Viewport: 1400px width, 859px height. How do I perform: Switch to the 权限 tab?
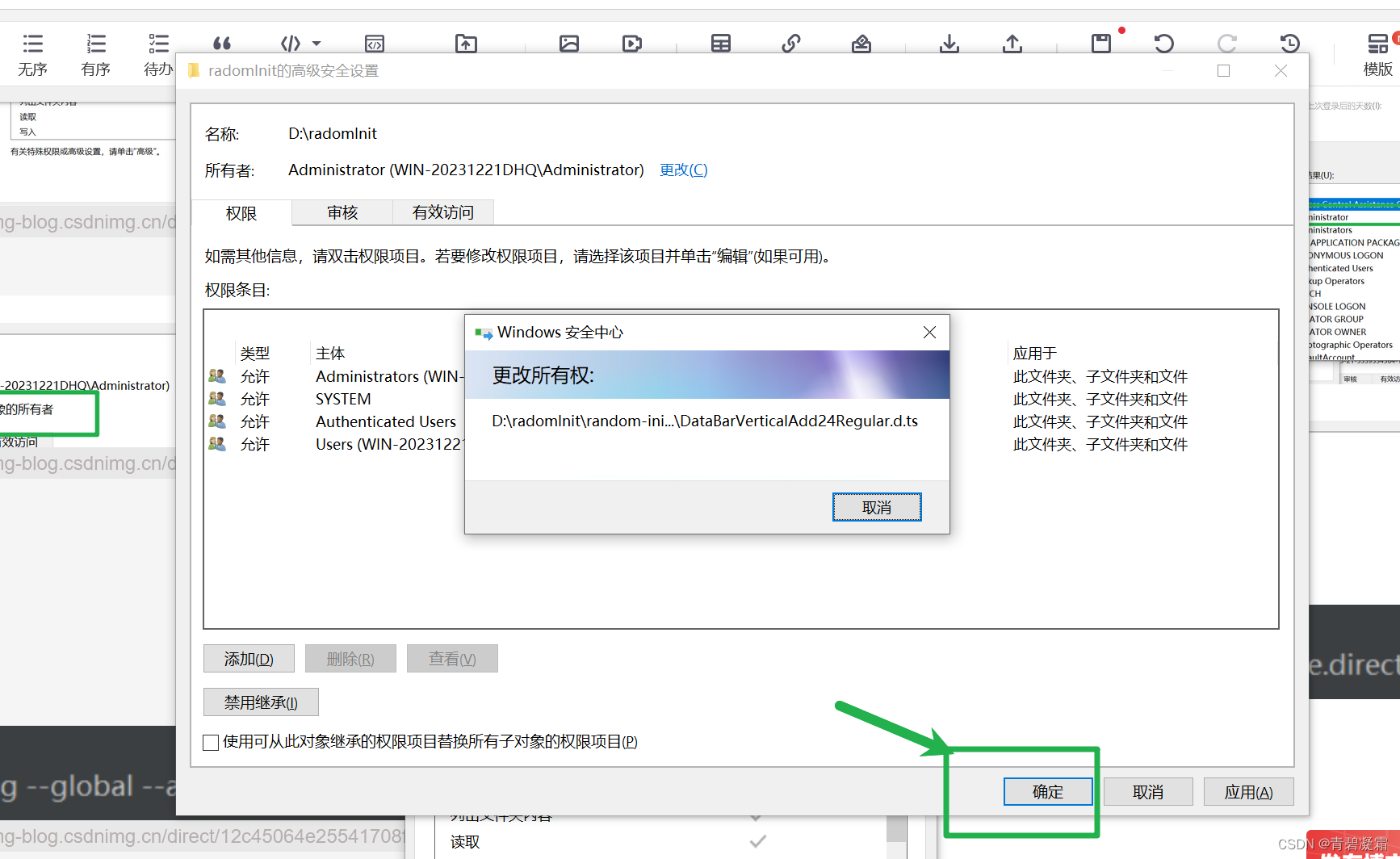click(241, 213)
